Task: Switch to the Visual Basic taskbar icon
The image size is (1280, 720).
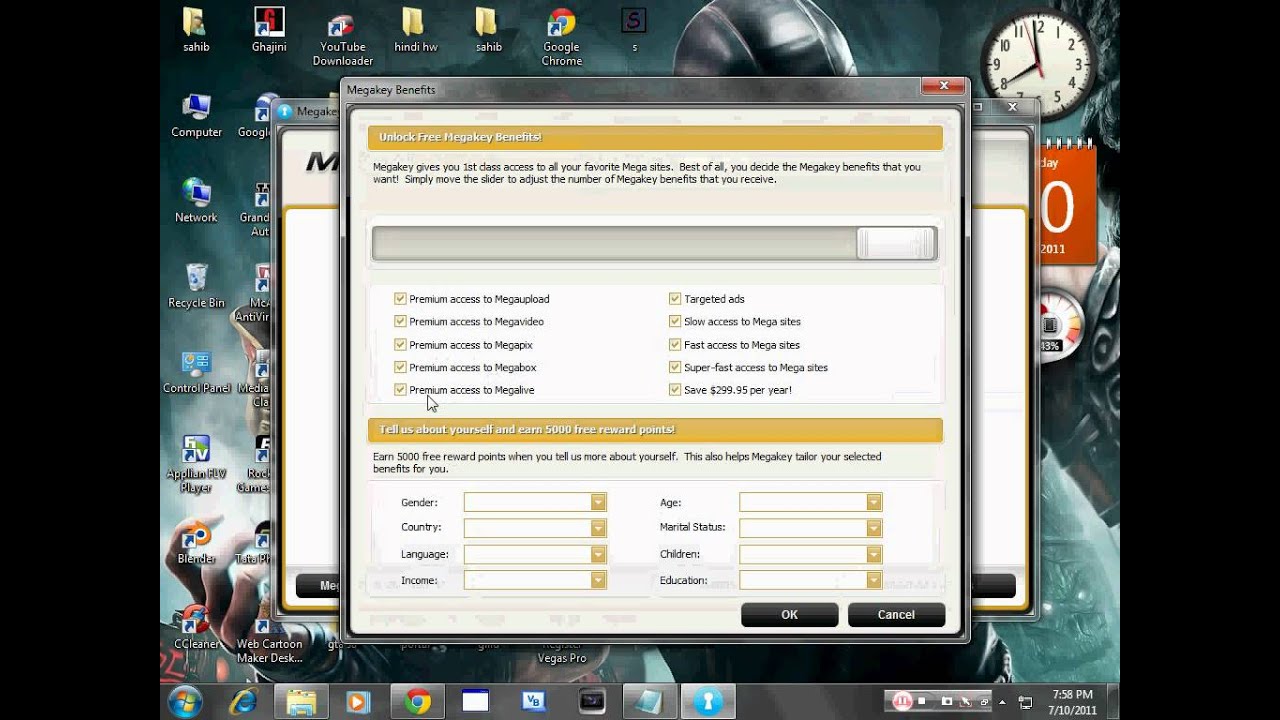Action: coord(534,702)
